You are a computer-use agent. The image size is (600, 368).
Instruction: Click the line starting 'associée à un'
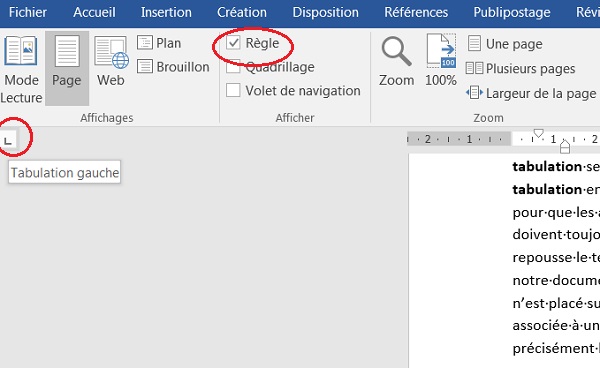tap(556, 326)
